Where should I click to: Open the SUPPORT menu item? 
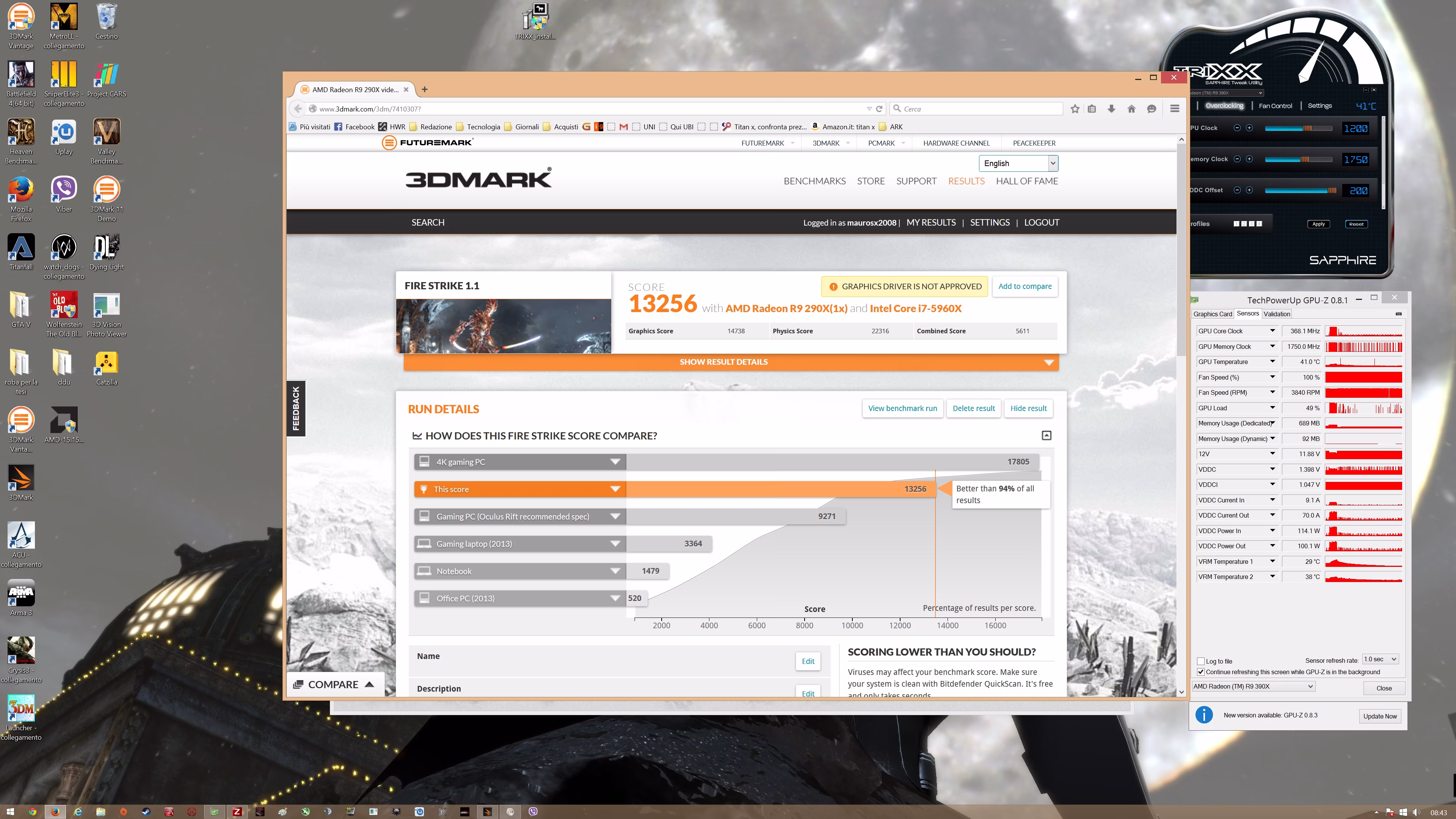tap(916, 181)
